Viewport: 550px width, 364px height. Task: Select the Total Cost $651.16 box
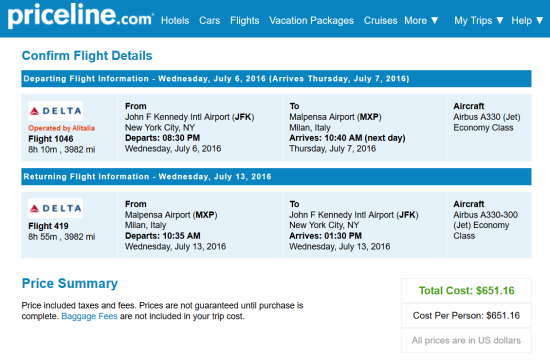click(467, 291)
